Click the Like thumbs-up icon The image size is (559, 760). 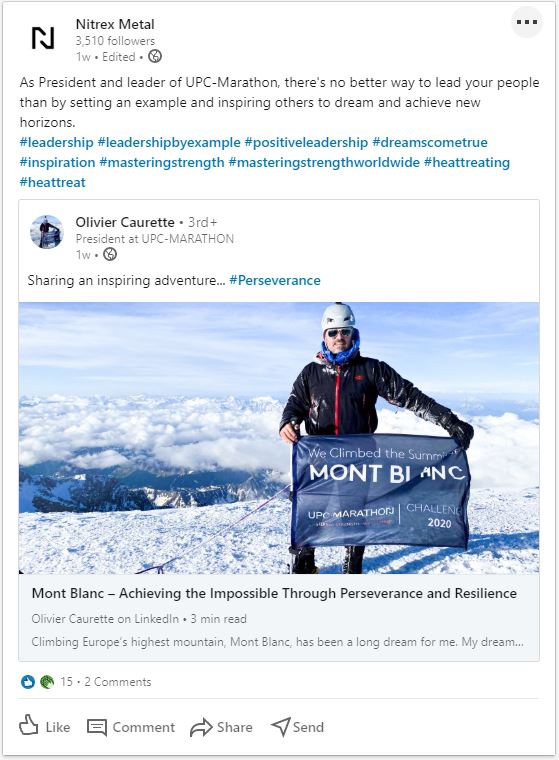pos(29,726)
